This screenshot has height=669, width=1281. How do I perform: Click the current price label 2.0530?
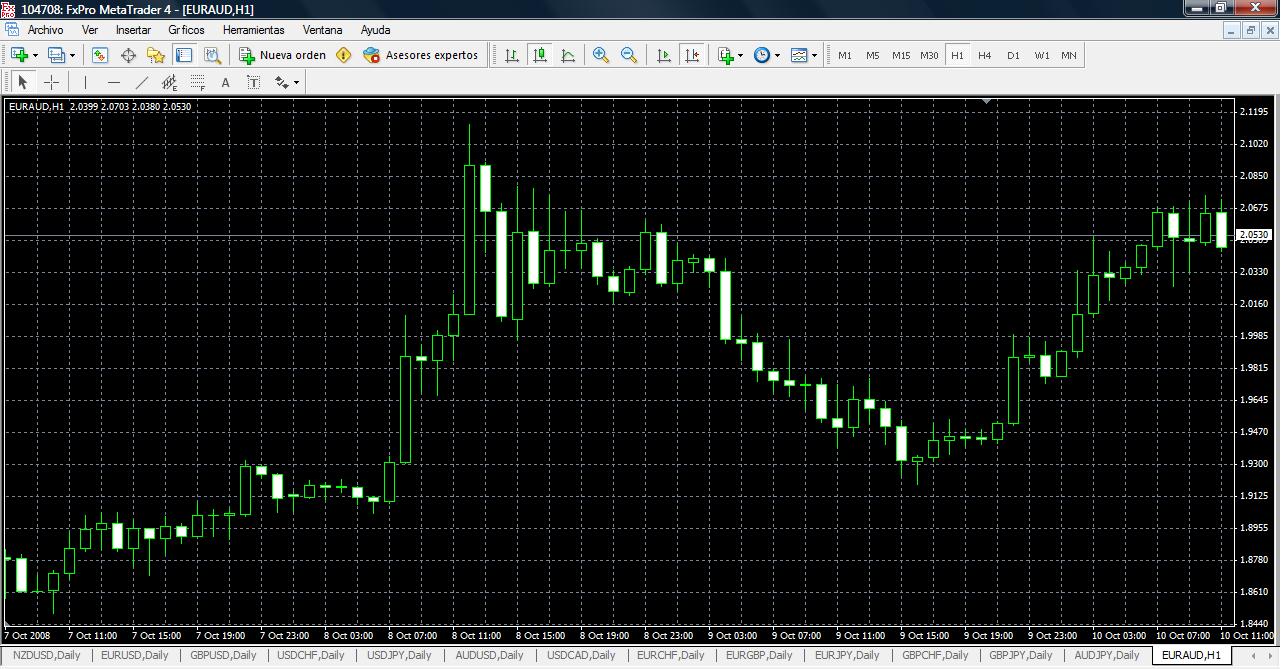click(1254, 235)
